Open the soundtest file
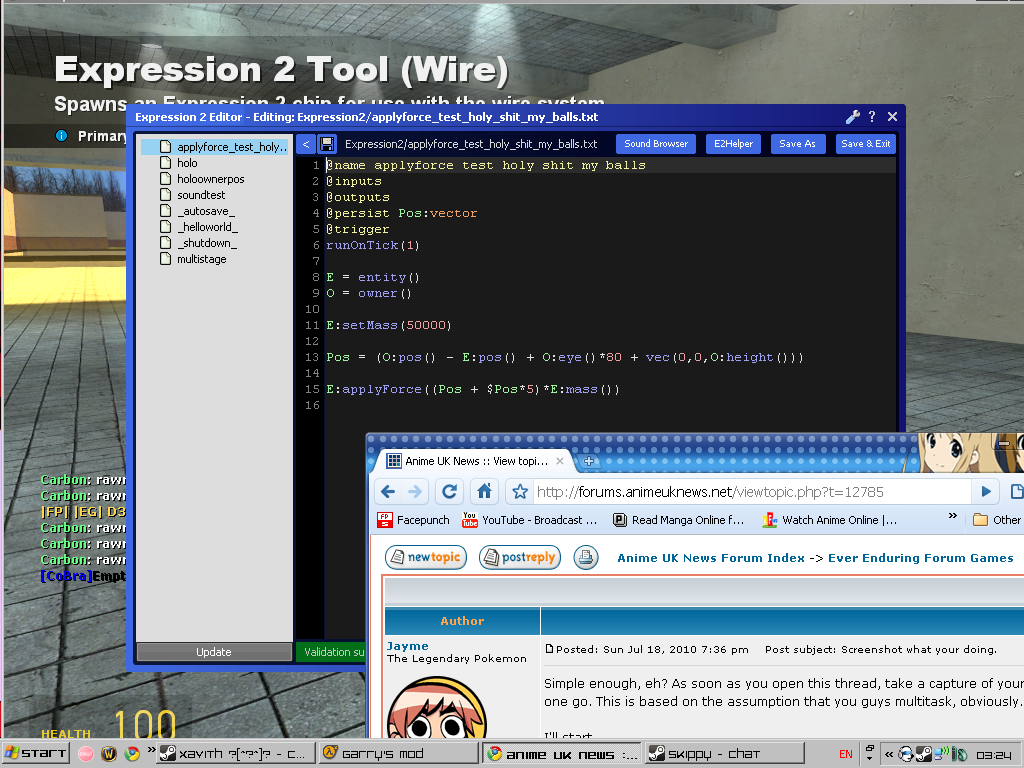Screen dimensions: 1024x768 pyautogui.click(x=201, y=195)
